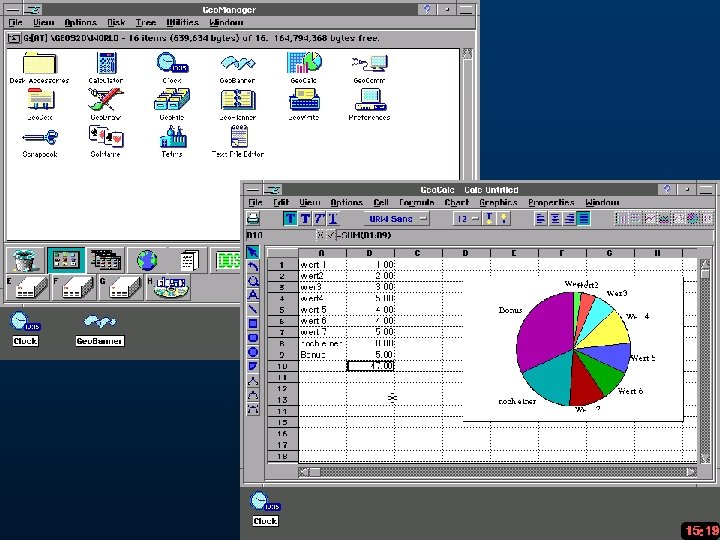Click the Wastebasket button in GeoManager
Viewport: 720px width, 540px height.
point(25,260)
